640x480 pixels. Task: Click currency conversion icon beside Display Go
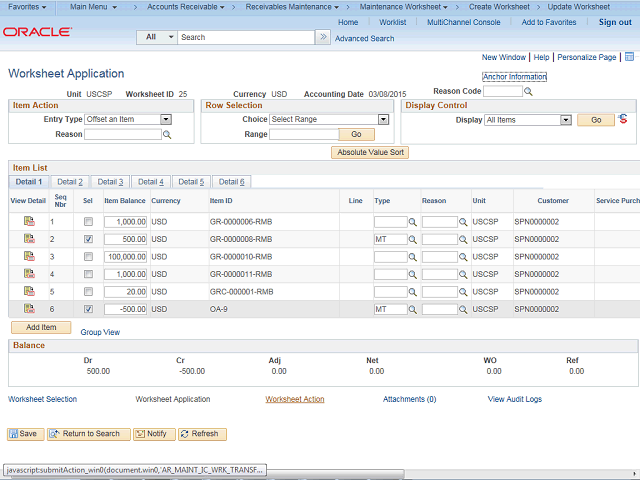click(x=624, y=120)
